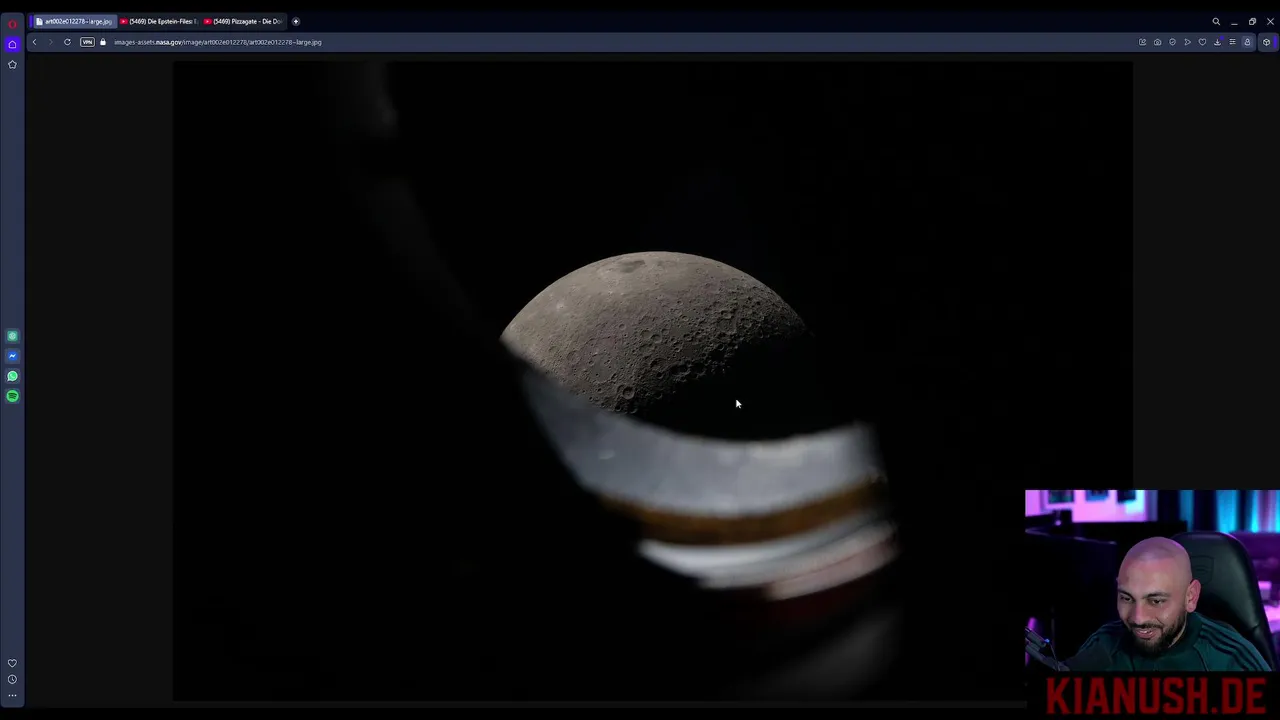Open WhatsApp in the sidebar
The width and height of the screenshot is (1280, 720).
(x=12, y=376)
